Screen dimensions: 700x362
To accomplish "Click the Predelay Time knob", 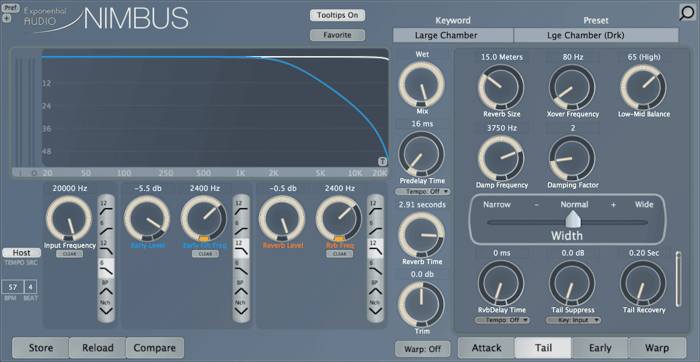I will tap(421, 154).
